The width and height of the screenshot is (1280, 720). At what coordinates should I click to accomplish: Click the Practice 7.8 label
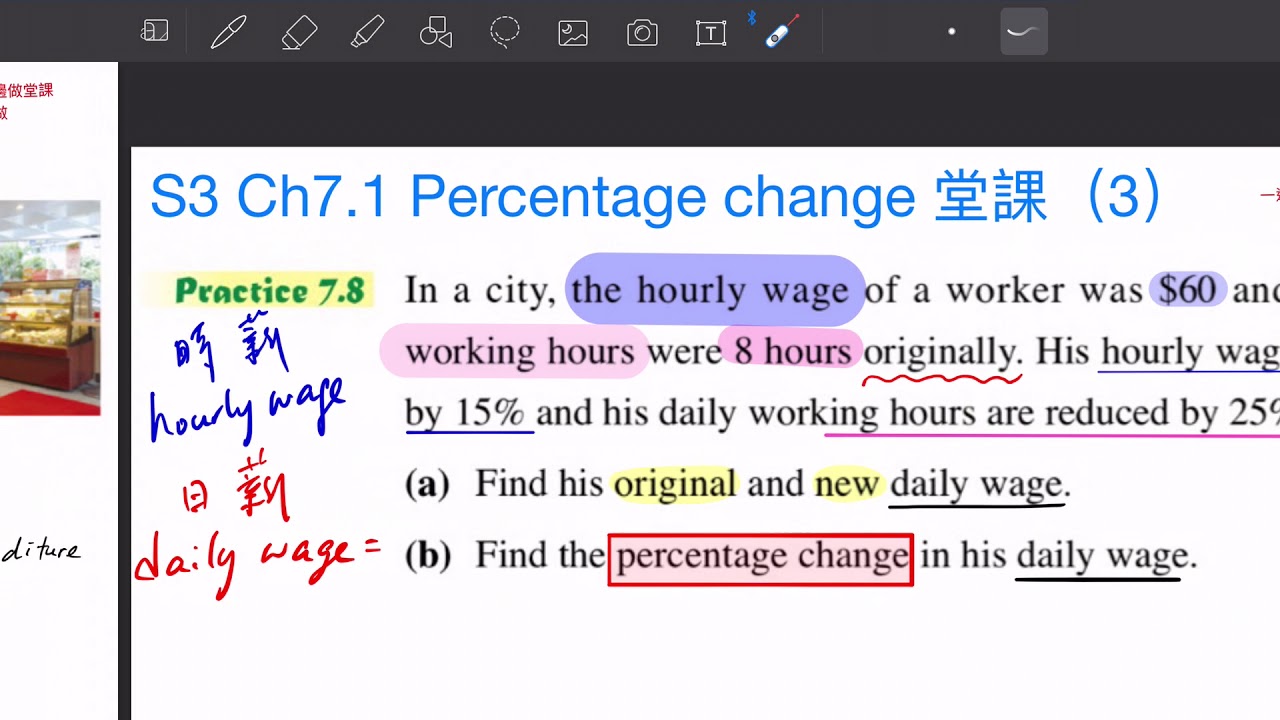tap(262, 290)
